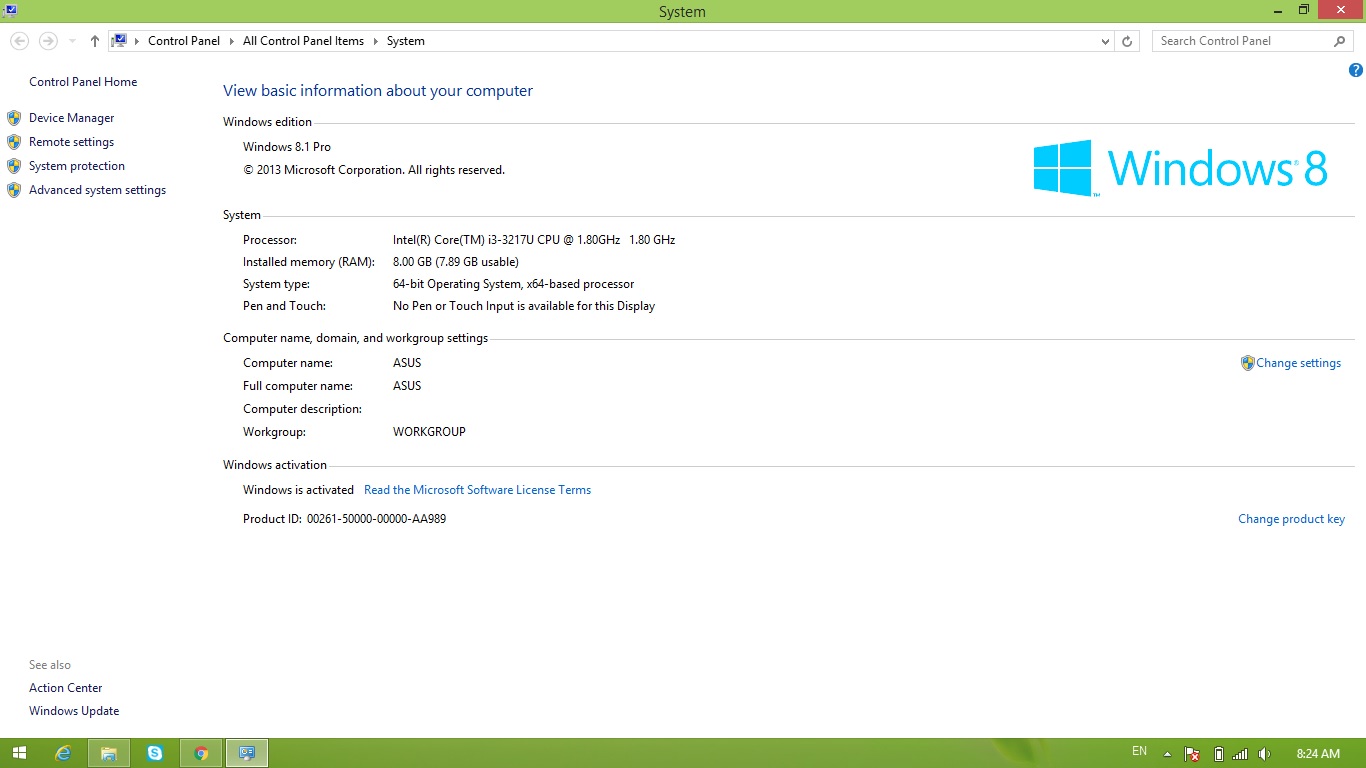Open Help with the blue question mark icon
The height and width of the screenshot is (768, 1366).
[1356, 70]
